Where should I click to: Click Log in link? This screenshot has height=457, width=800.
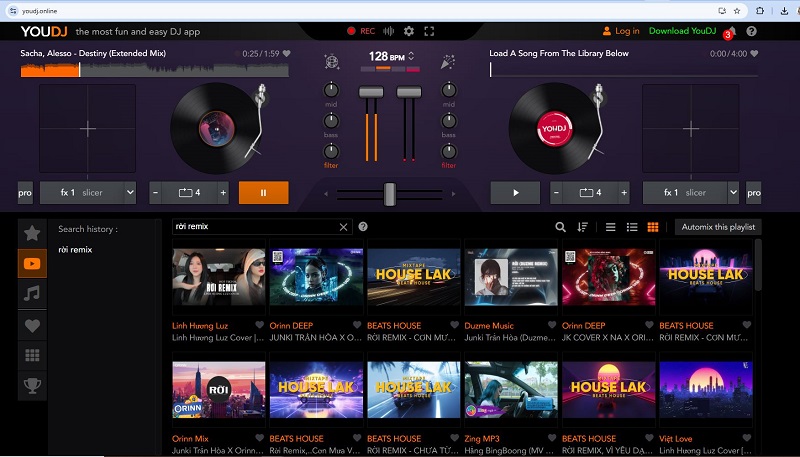click(627, 31)
